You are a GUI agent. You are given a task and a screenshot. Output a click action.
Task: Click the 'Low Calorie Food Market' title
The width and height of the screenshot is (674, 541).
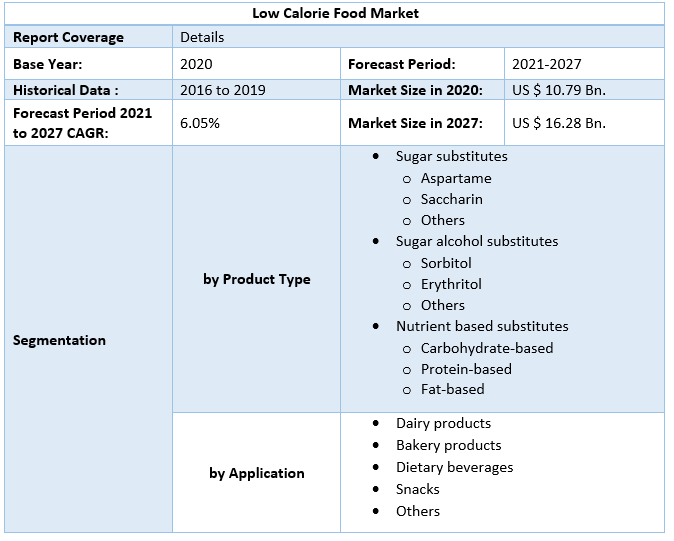tap(335, 13)
